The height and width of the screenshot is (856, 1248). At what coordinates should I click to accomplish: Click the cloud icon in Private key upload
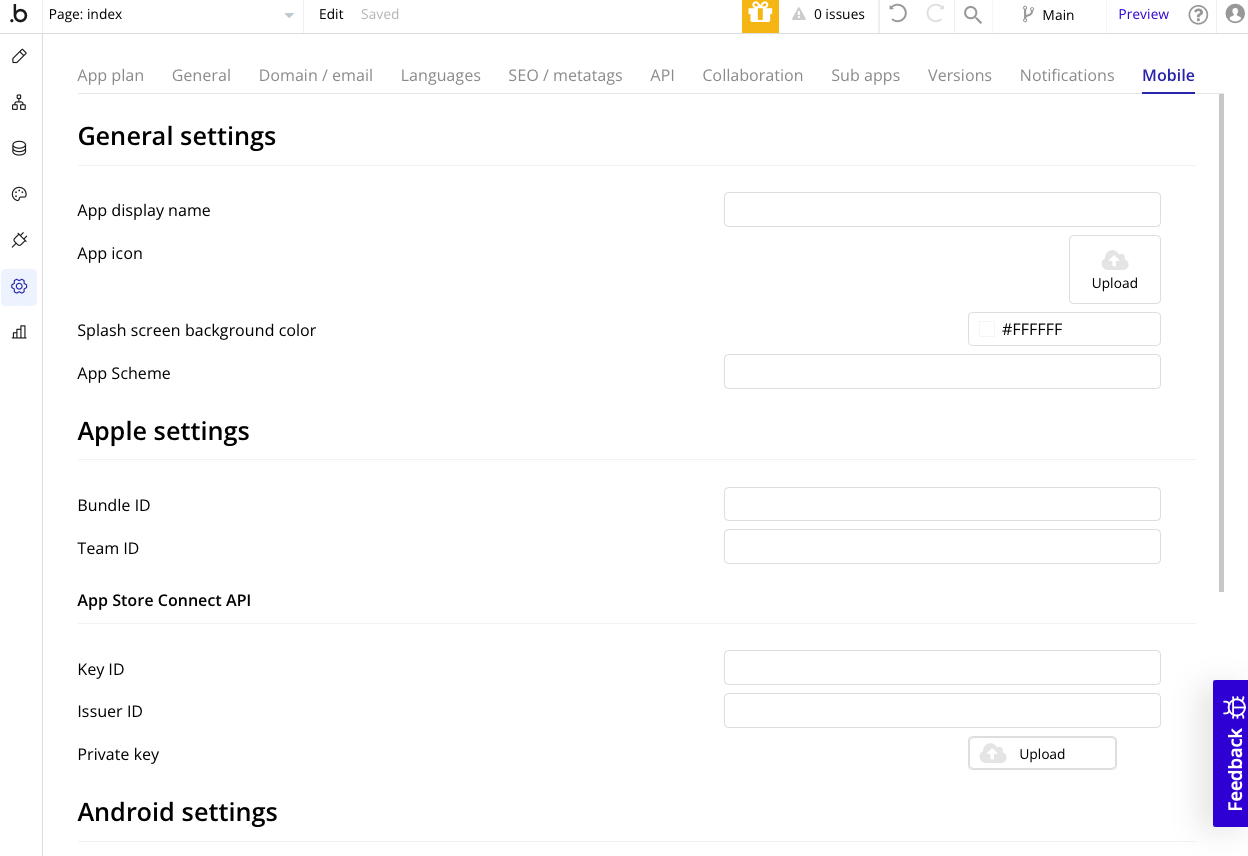click(x=993, y=754)
